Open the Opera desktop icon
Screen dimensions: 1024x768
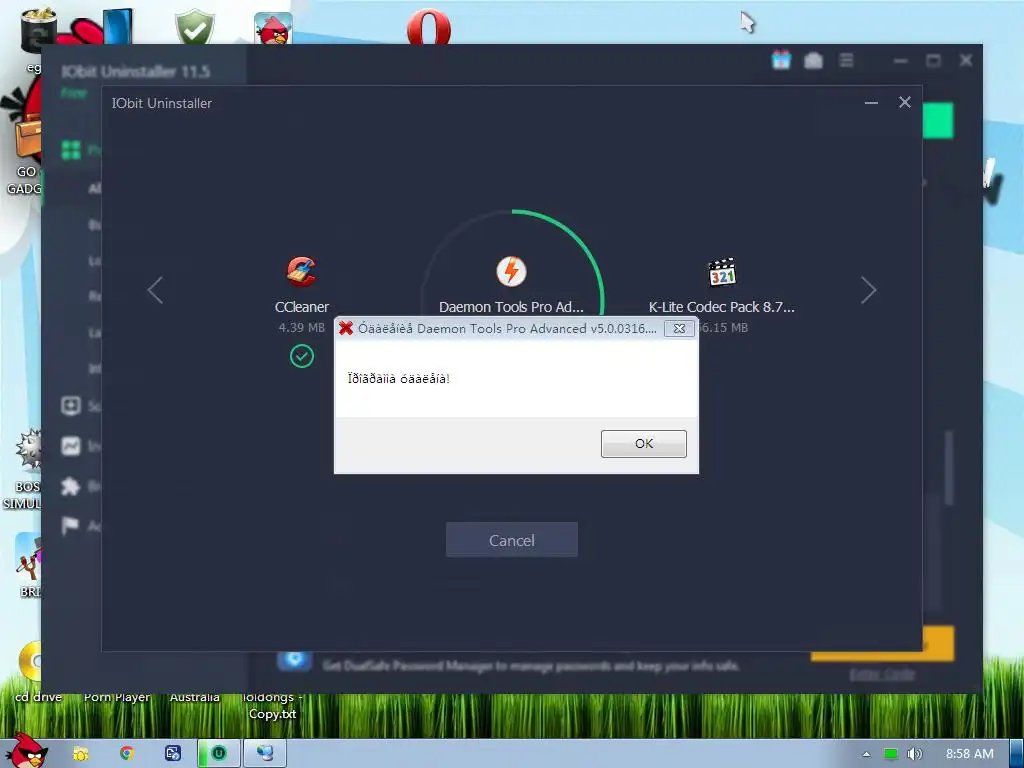pos(428,27)
